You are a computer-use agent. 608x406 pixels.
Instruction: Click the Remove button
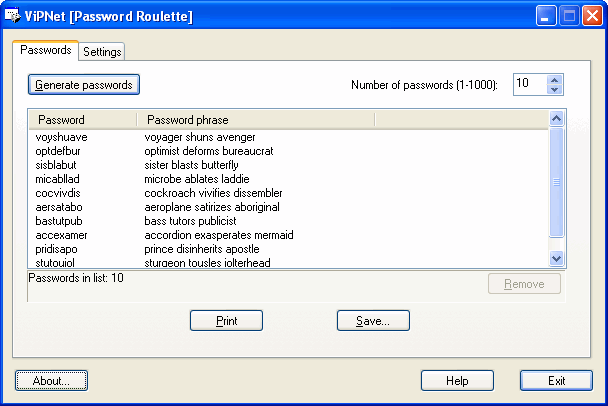pyautogui.click(x=524, y=284)
